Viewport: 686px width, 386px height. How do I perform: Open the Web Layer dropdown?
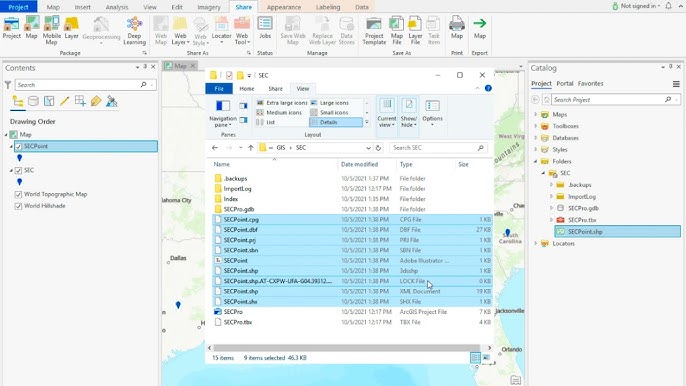[x=180, y=31]
